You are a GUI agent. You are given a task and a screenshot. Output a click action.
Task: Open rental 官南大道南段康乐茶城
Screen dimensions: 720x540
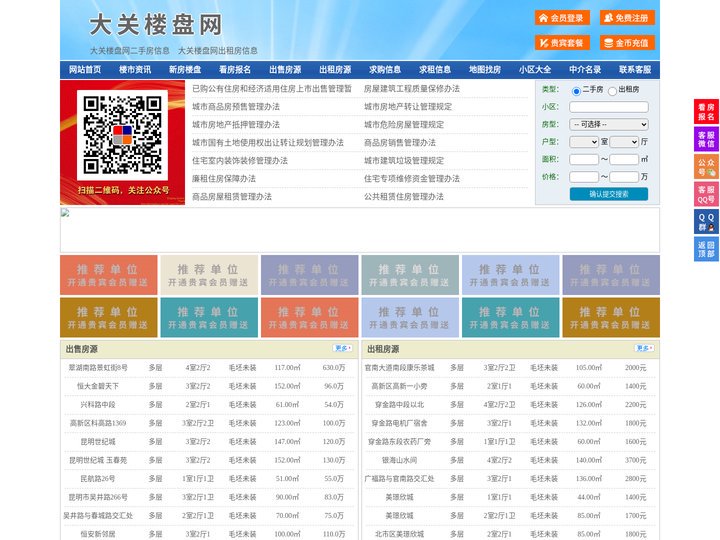[x=399, y=368]
